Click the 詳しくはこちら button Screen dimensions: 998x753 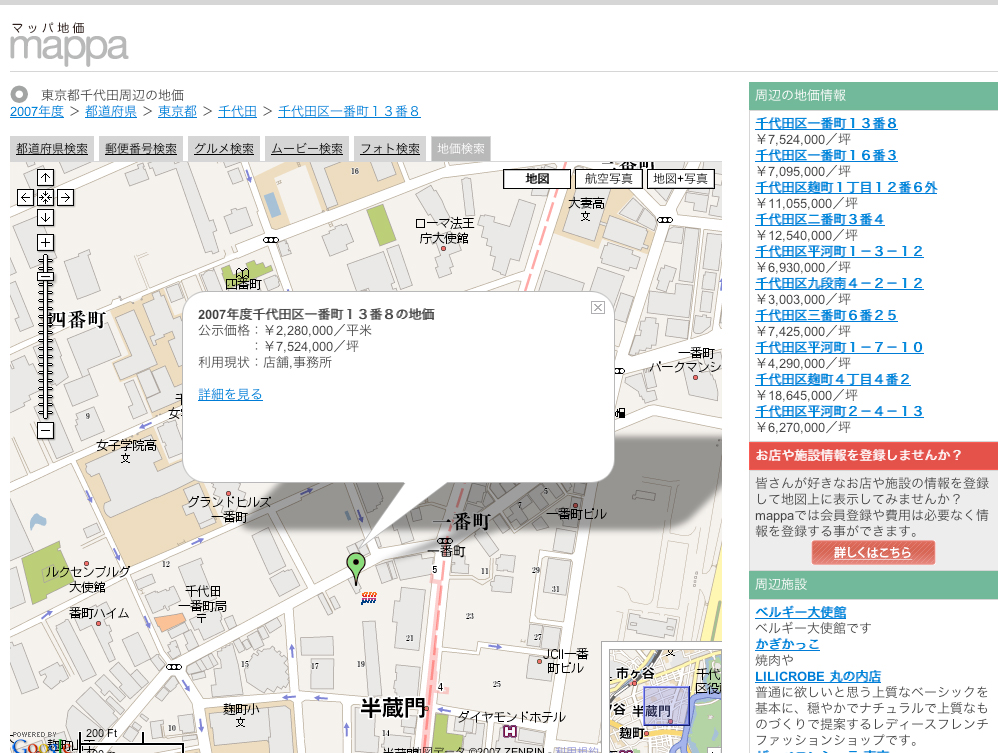tap(873, 552)
